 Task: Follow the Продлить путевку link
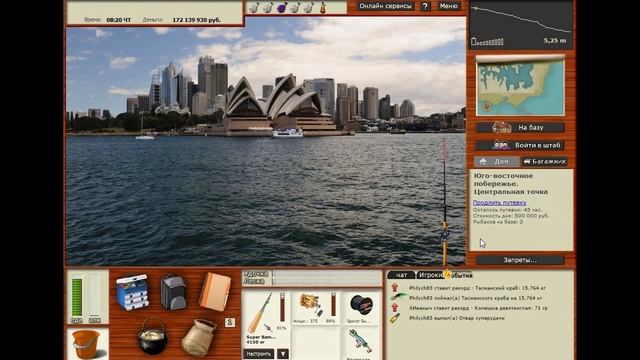[x=499, y=202]
